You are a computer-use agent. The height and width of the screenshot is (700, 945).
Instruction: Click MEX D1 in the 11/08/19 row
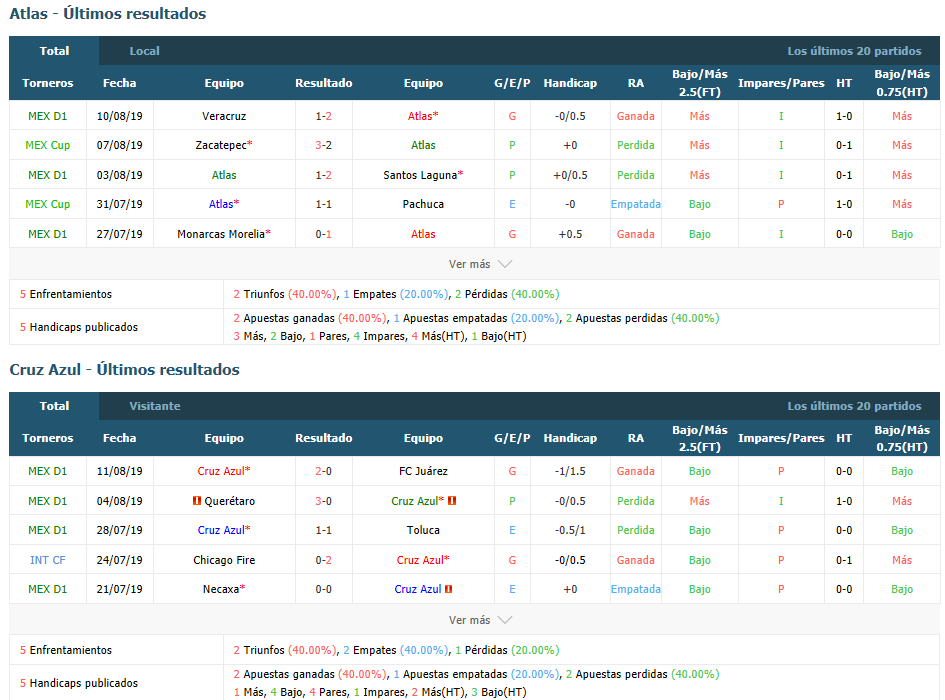point(48,471)
